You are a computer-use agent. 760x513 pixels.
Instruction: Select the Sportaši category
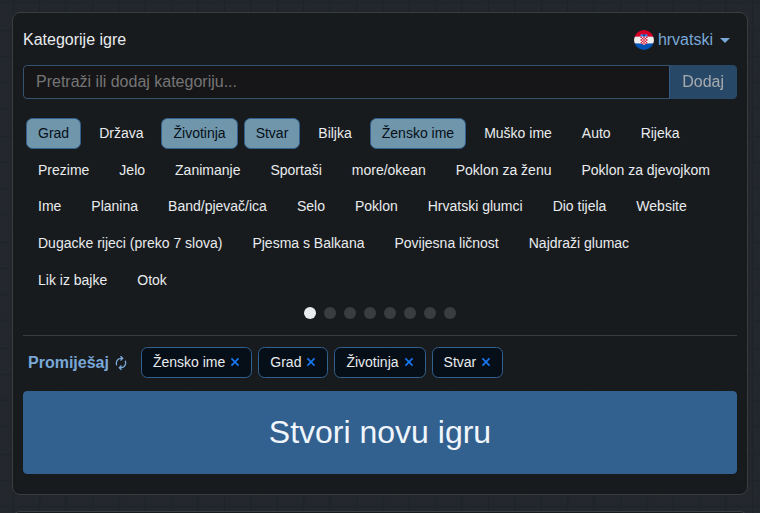pos(296,170)
